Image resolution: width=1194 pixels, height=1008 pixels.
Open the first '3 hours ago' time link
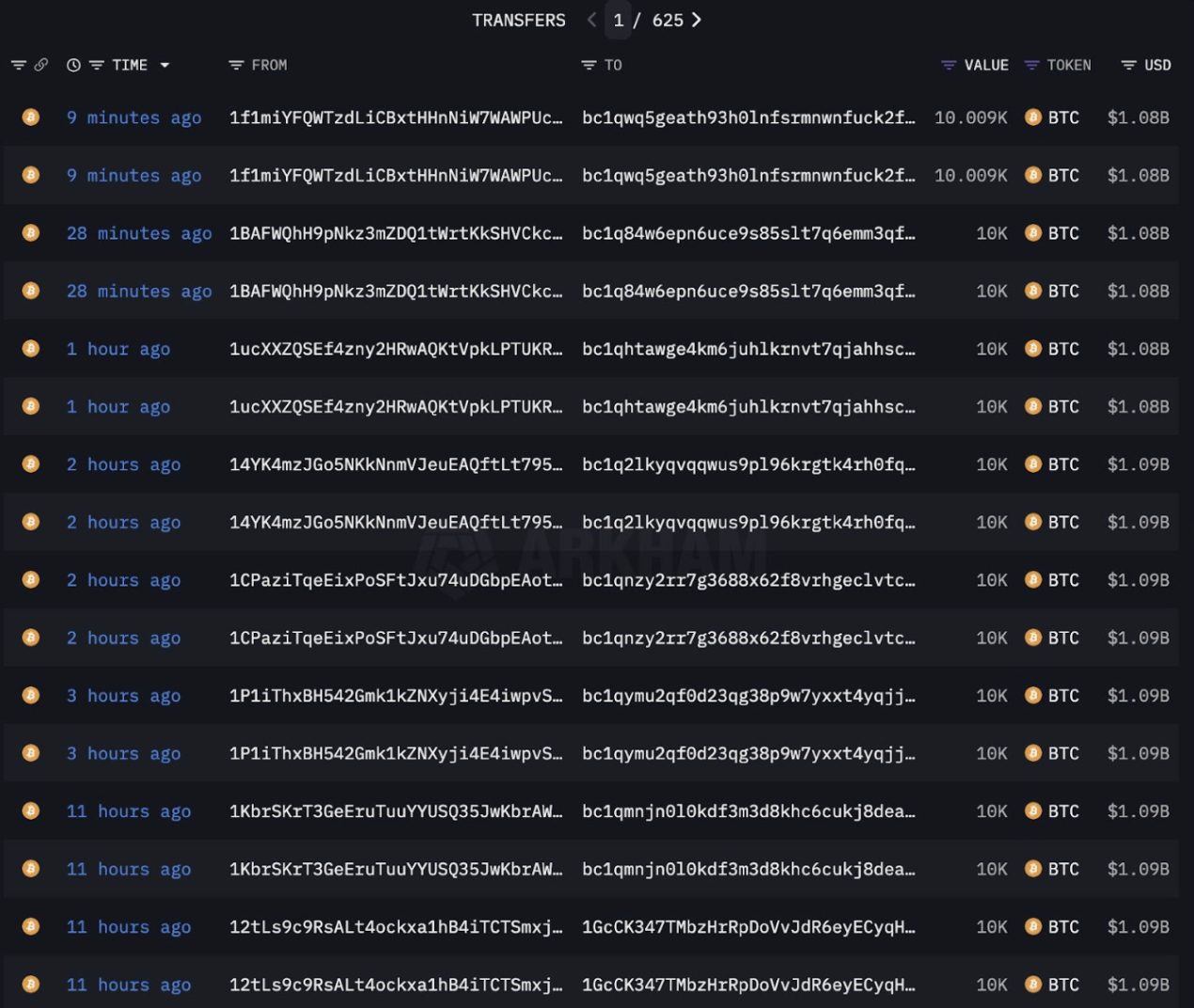coord(123,696)
